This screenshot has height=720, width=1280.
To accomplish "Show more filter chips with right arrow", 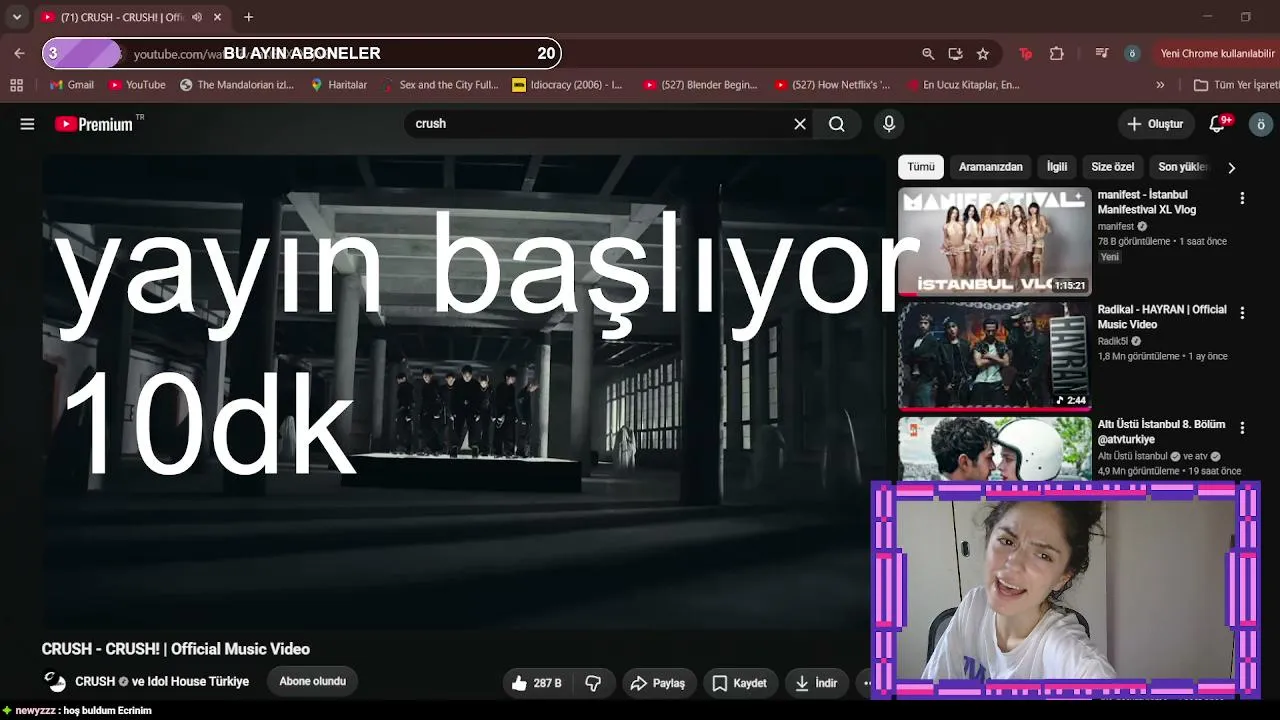I will pyautogui.click(x=1231, y=167).
